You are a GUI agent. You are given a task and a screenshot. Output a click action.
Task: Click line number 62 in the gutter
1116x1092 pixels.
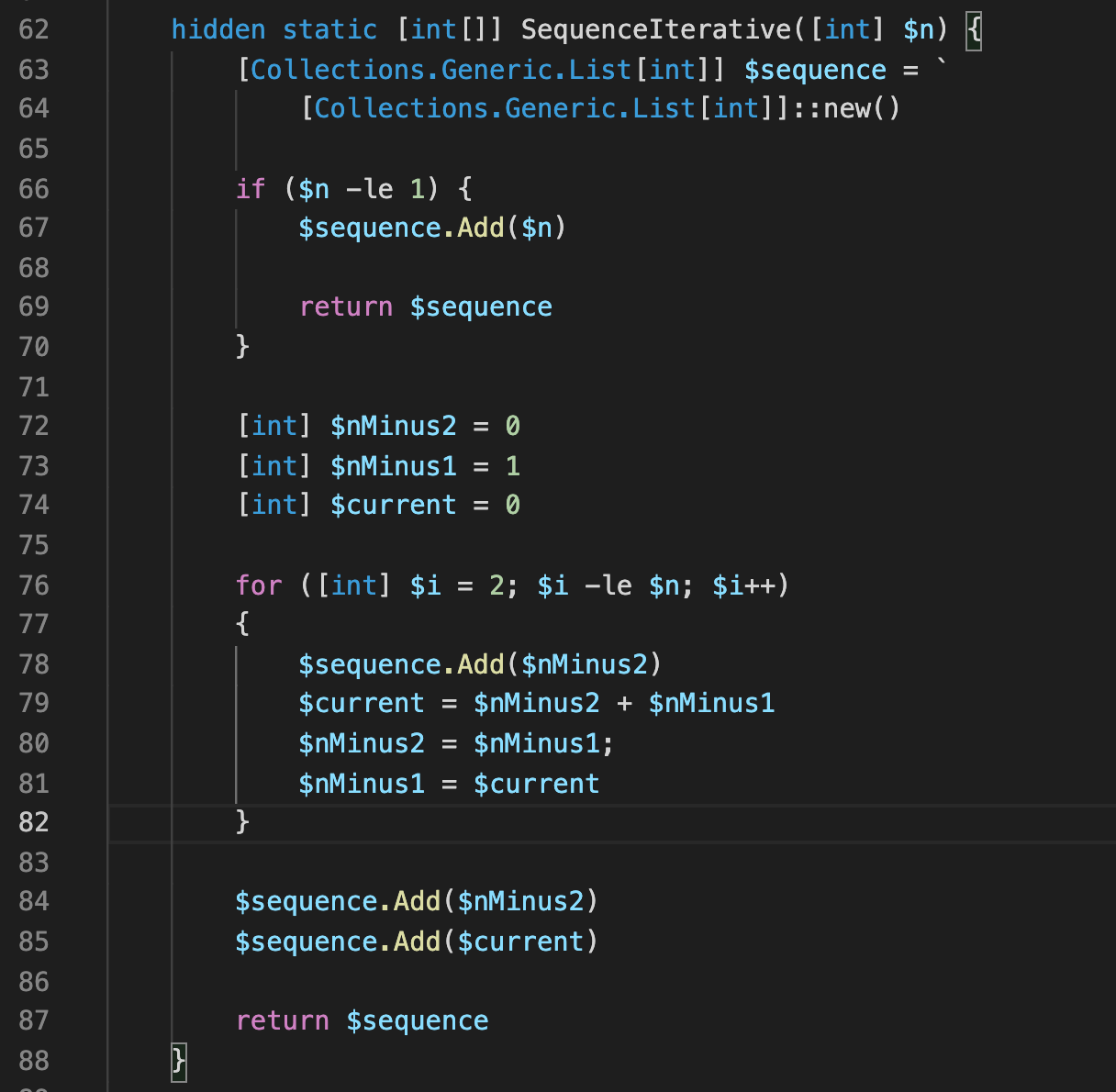(x=33, y=29)
